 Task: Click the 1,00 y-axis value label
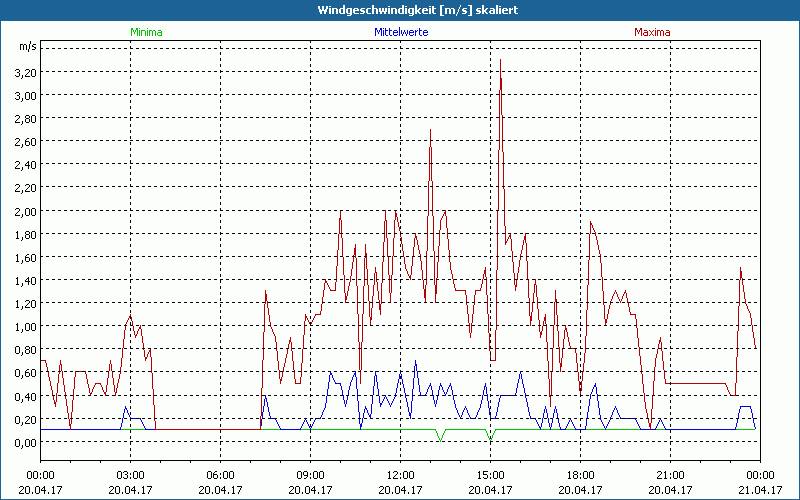point(25,326)
